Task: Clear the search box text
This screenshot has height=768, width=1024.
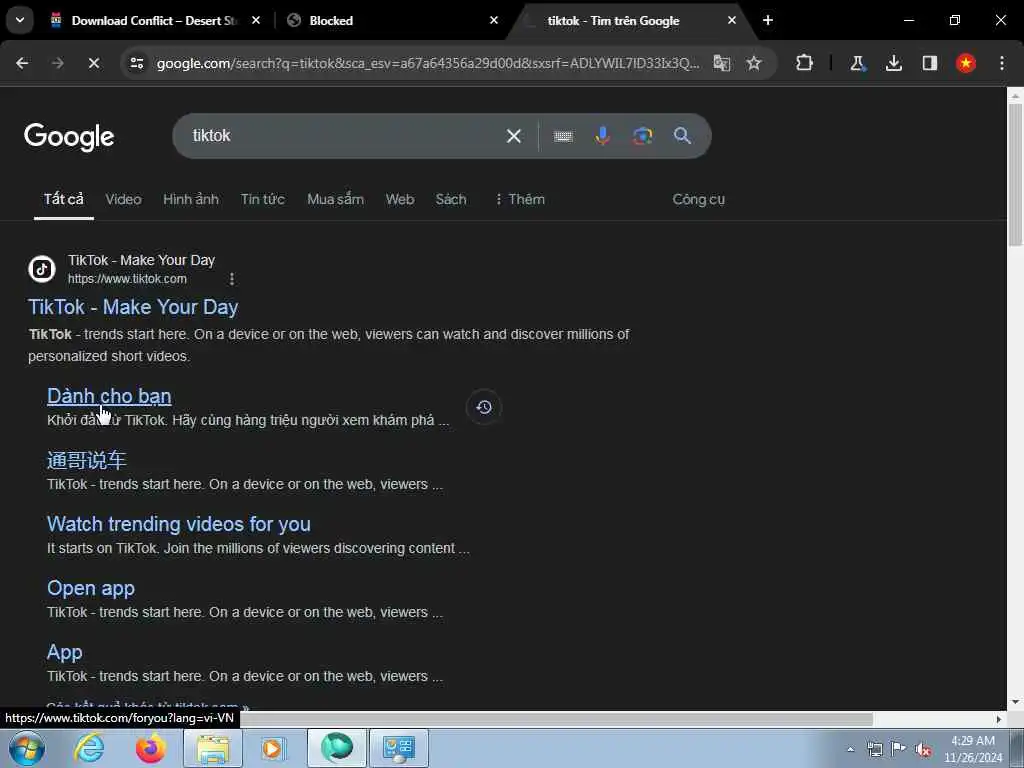Action: pyautogui.click(x=514, y=136)
